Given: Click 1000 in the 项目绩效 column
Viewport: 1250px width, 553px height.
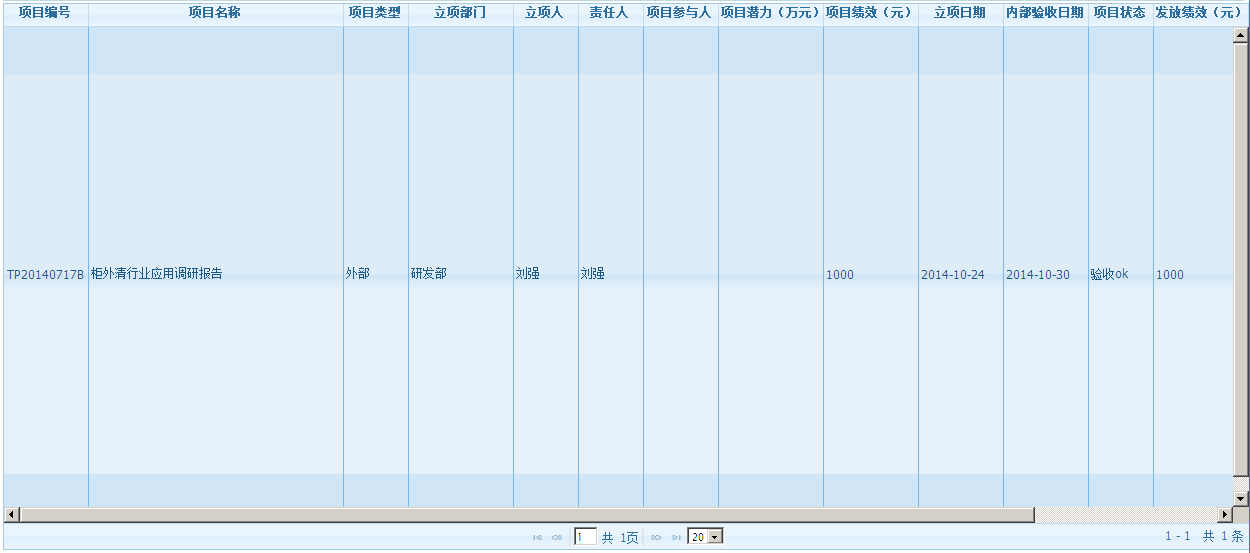Looking at the screenshot, I should coord(840,274).
